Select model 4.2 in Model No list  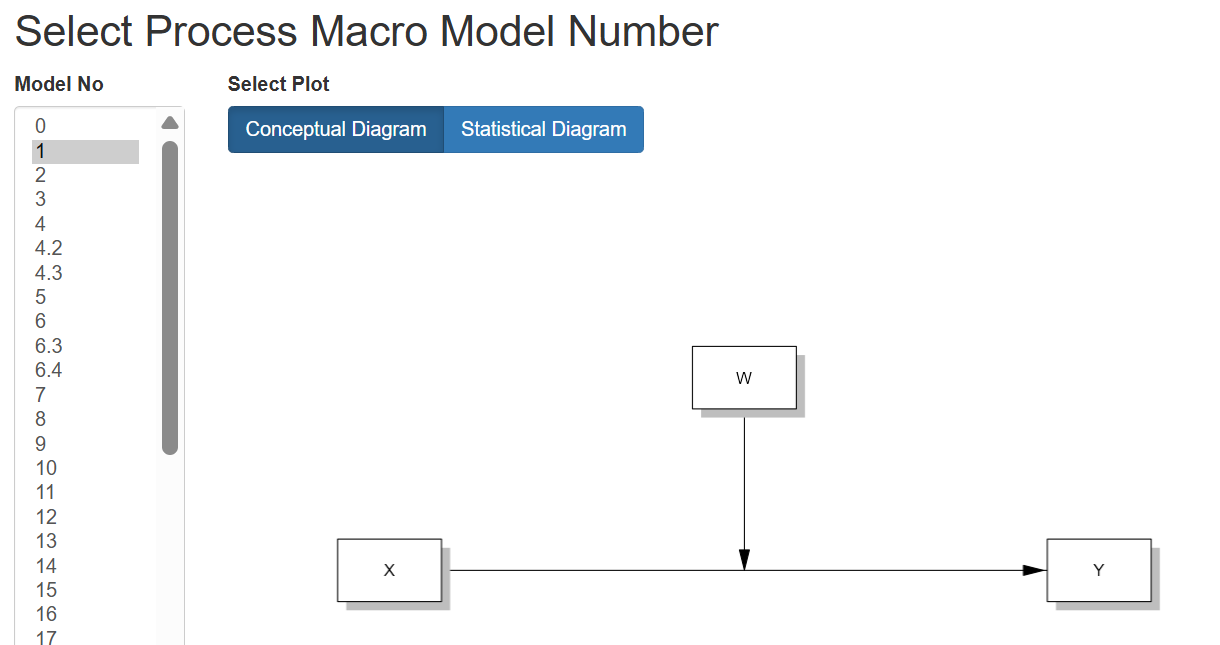[x=49, y=248]
